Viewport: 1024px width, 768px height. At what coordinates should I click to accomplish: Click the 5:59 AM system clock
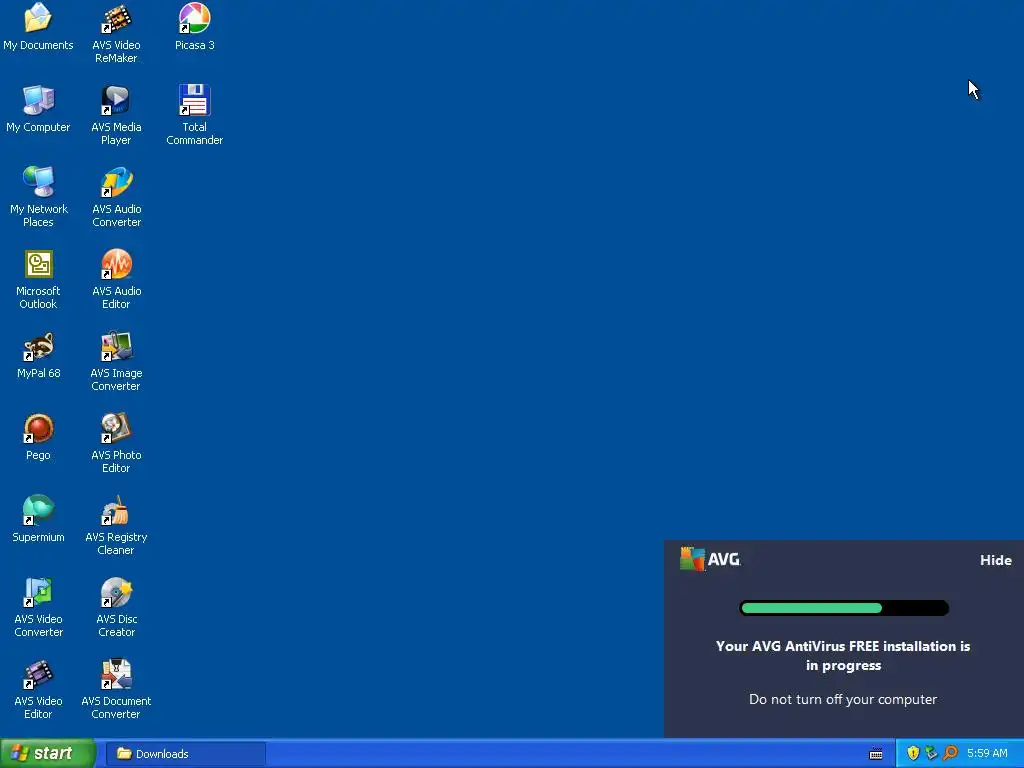coord(987,753)
